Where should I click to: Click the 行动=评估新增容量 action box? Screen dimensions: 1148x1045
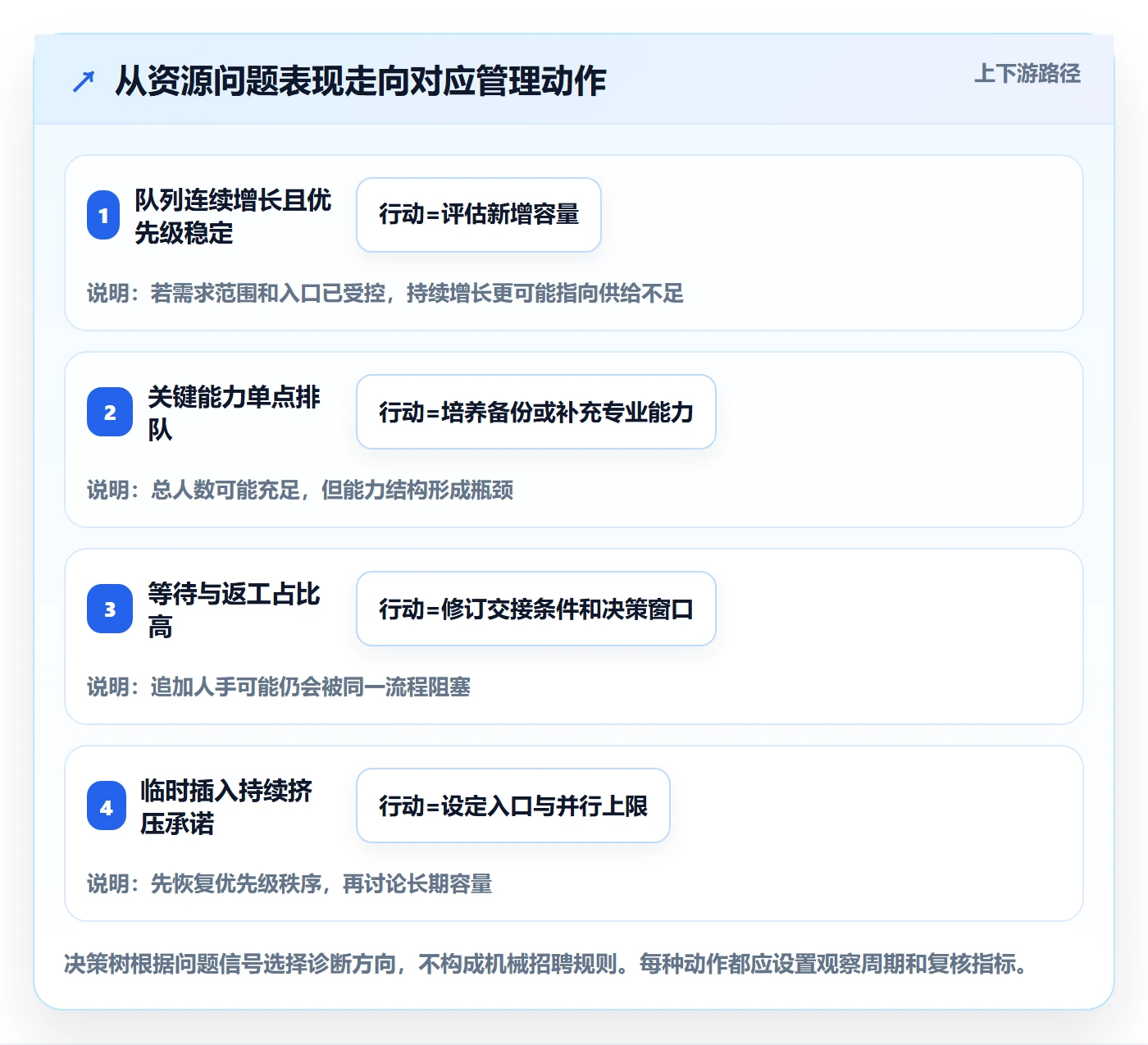(x=479, y=215)
